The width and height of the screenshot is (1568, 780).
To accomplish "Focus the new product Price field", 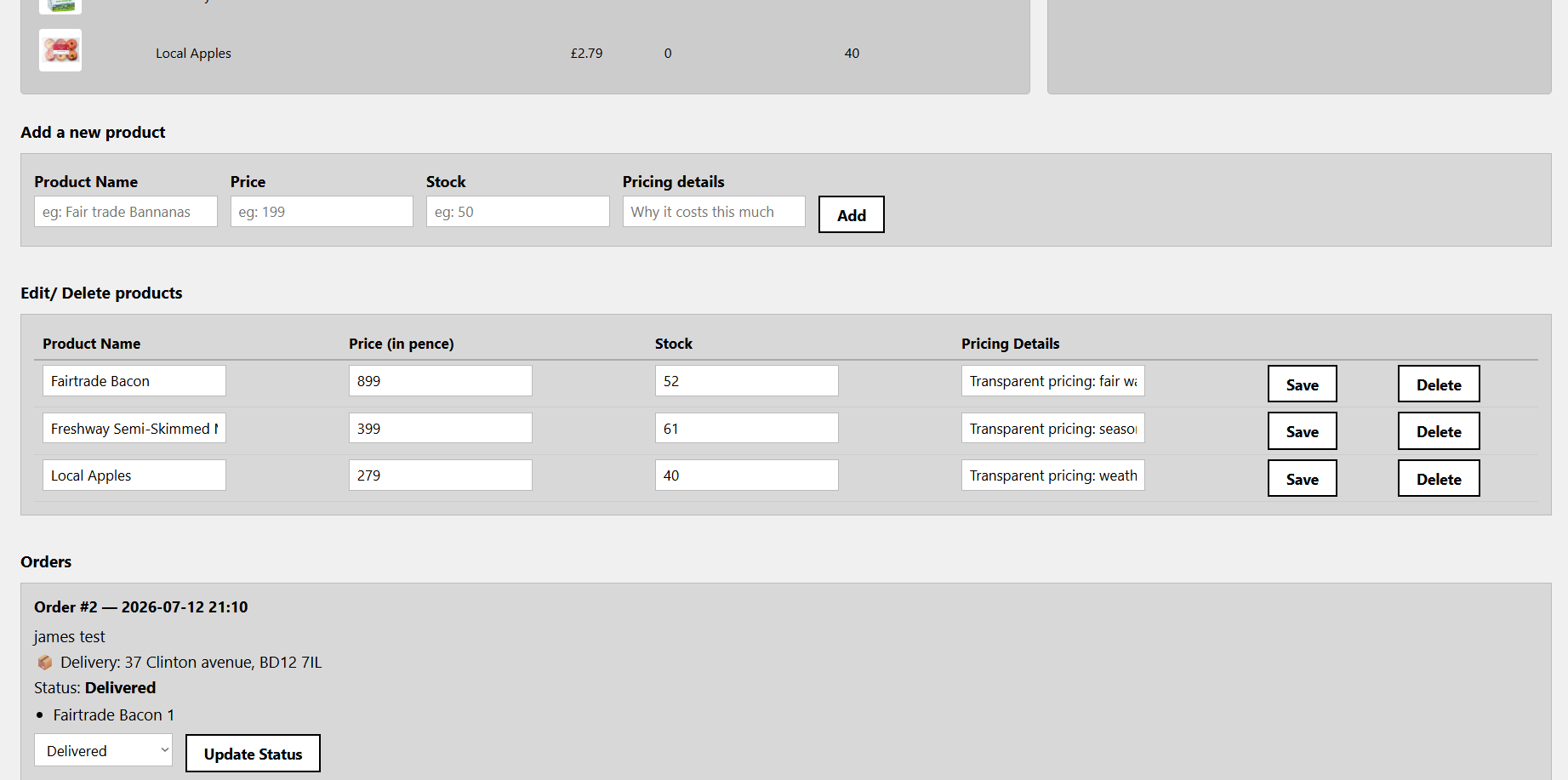I will tap(322, 212).
